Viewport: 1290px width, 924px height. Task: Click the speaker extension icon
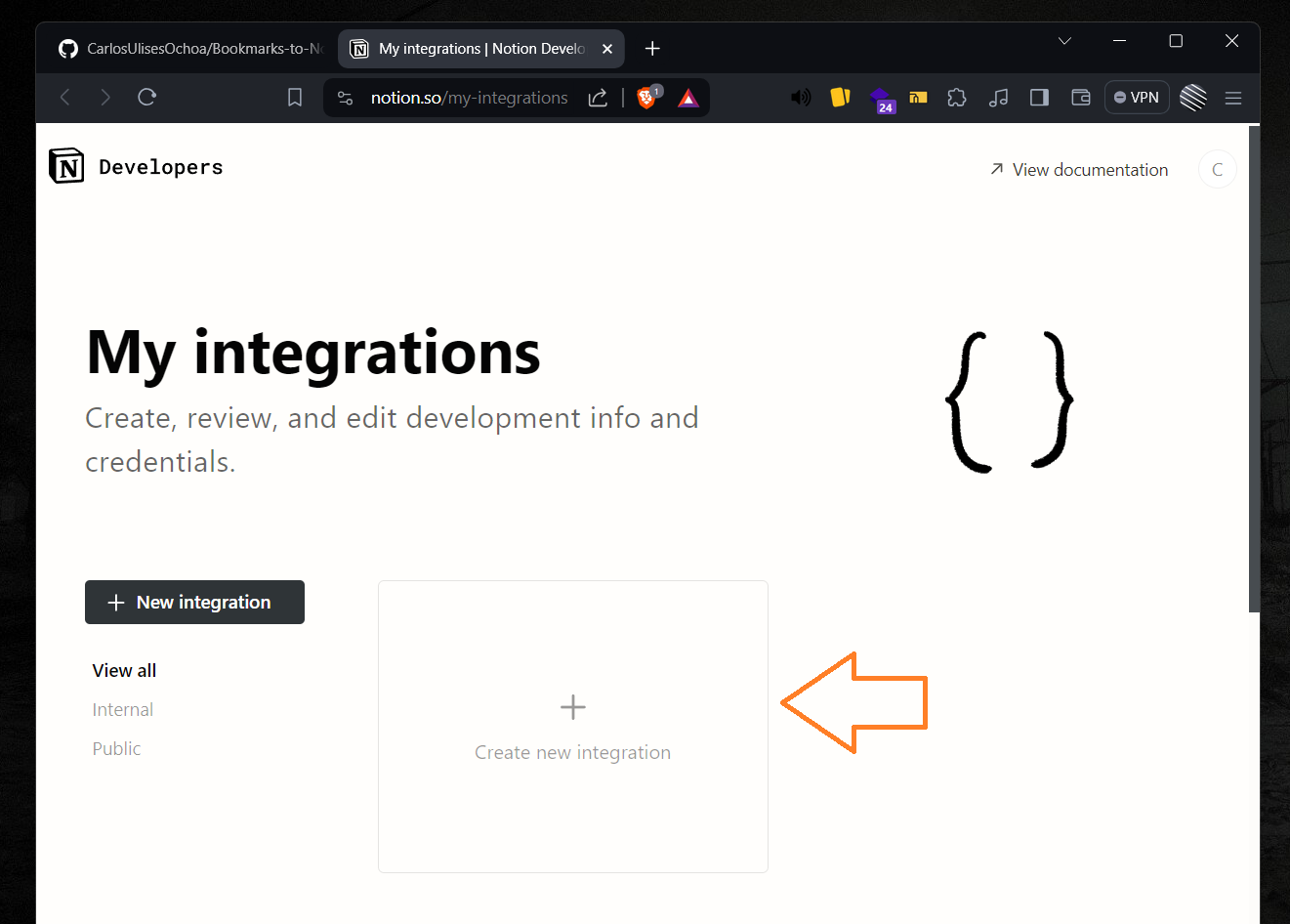(x=801, y=98)
